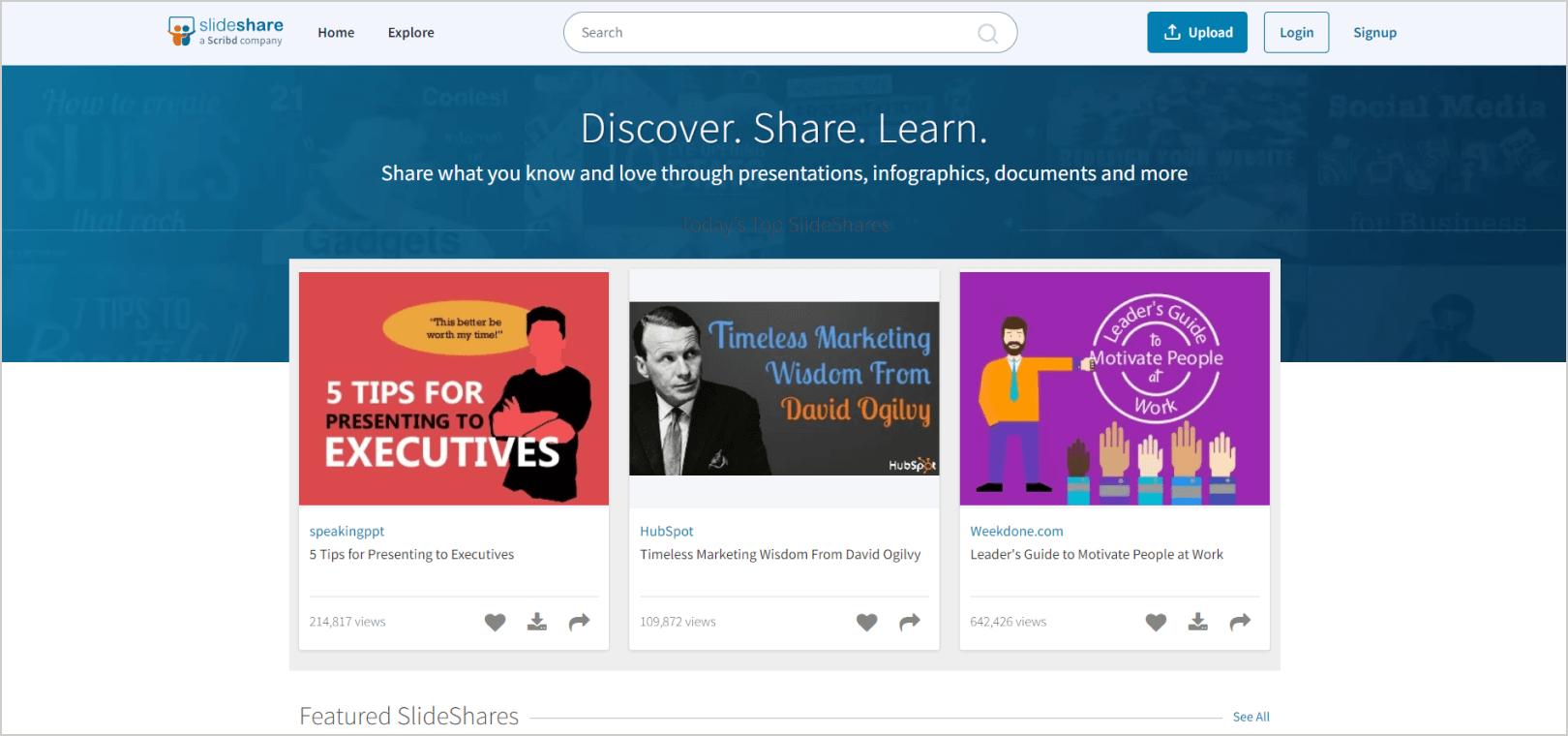Open the Home menu item
Viewport: 1568px width, 736px height.
336,33
